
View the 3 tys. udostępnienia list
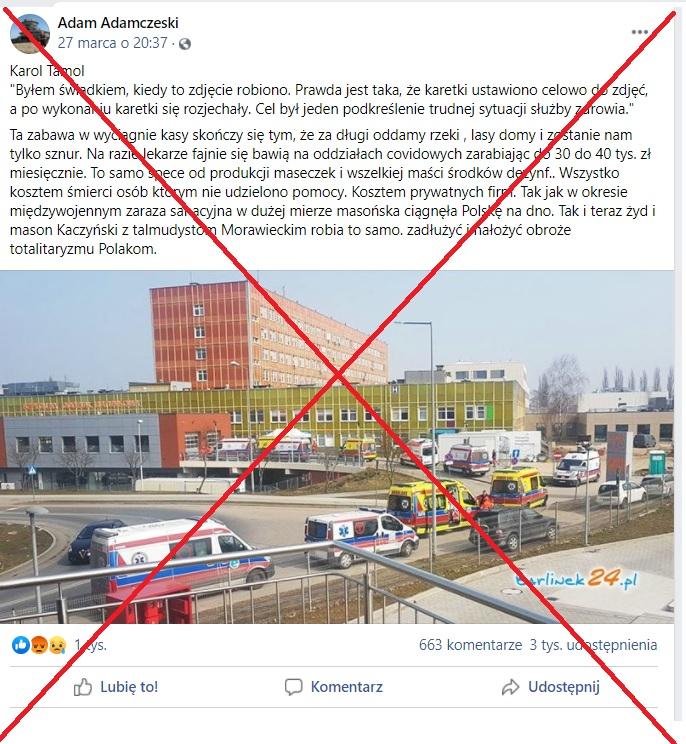pos(593,645)
